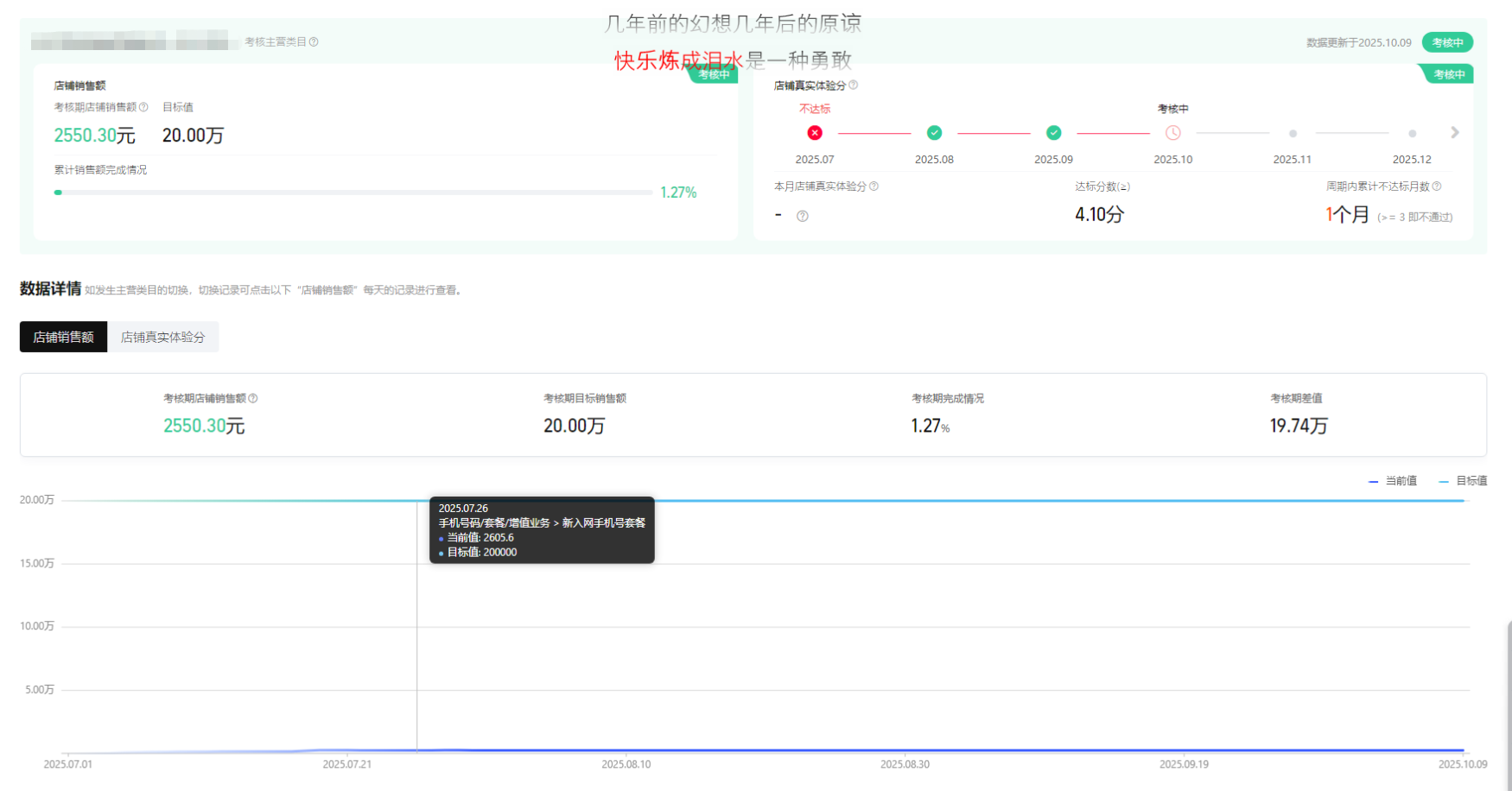Click help icon beside 店铺真实体验分 card title

(x=853, y=85)
